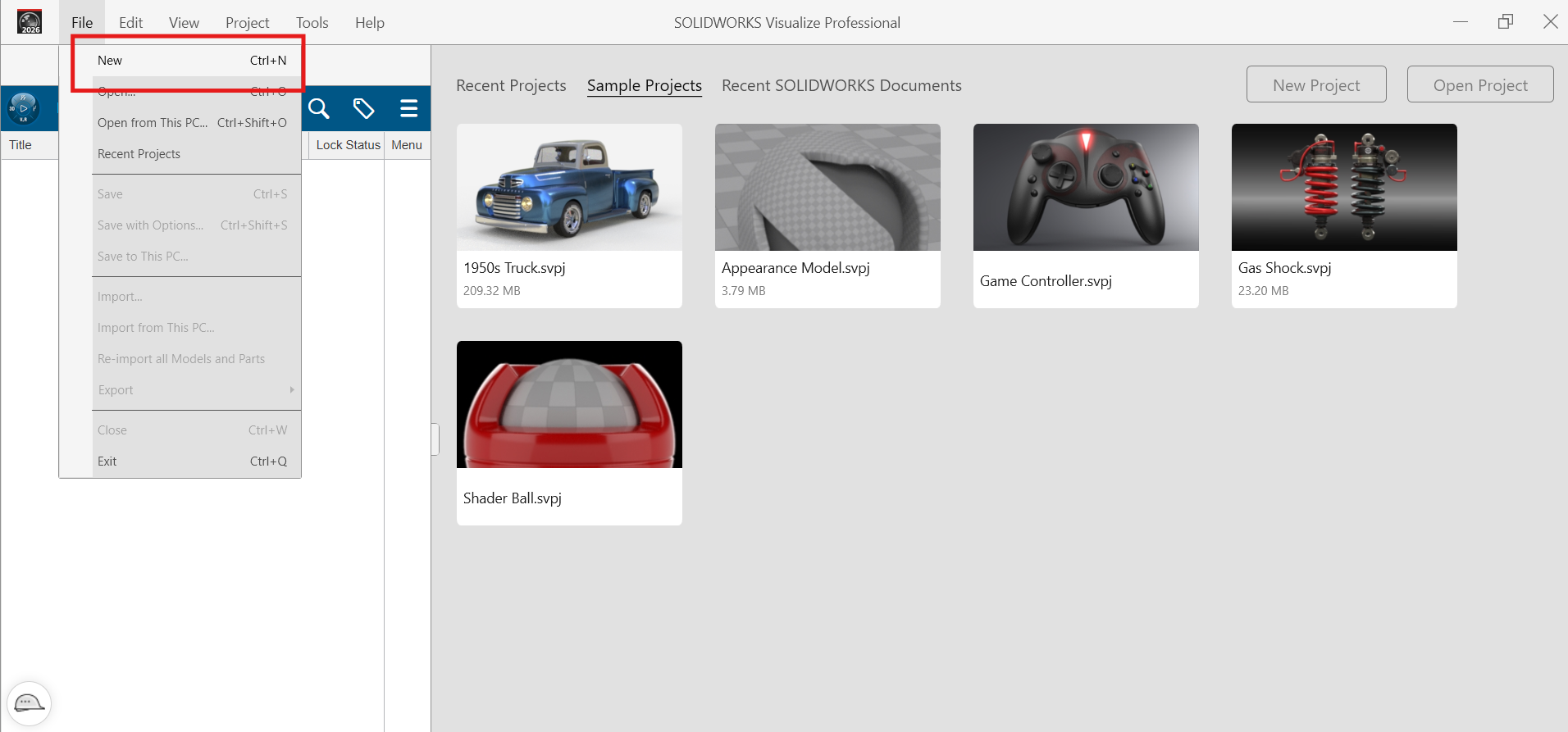The width and height of the screenshot is (1568, 732).
Task: Click the hard hat assistant icon
Action: 29,703
